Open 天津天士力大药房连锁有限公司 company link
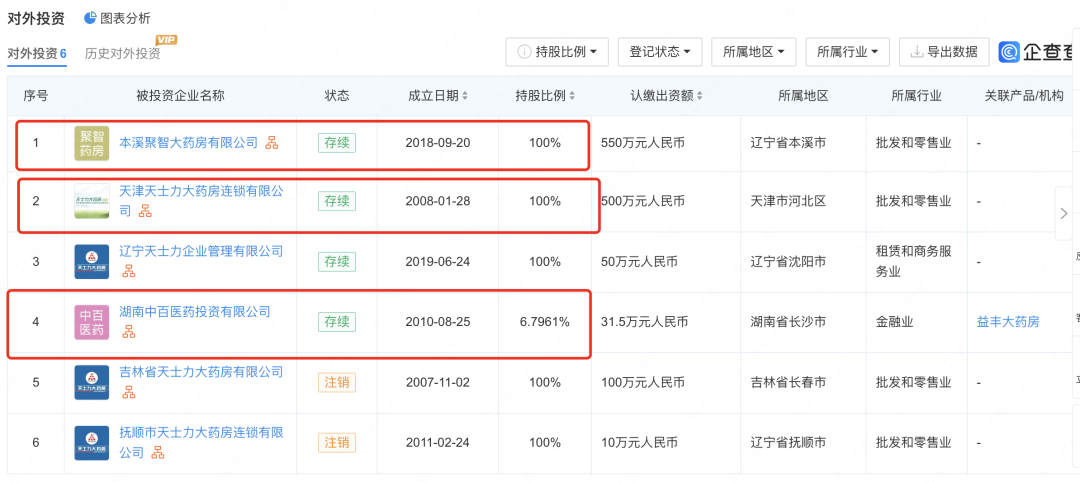The image size is (1080, 482). click(x=201, y=200)
